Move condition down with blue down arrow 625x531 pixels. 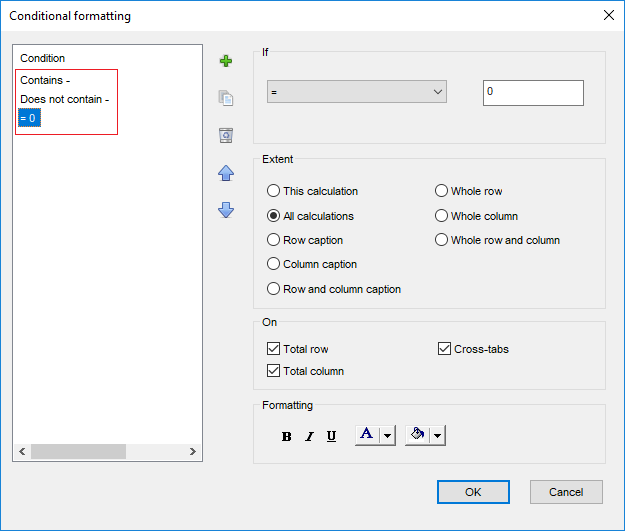(x=226, y=210)
